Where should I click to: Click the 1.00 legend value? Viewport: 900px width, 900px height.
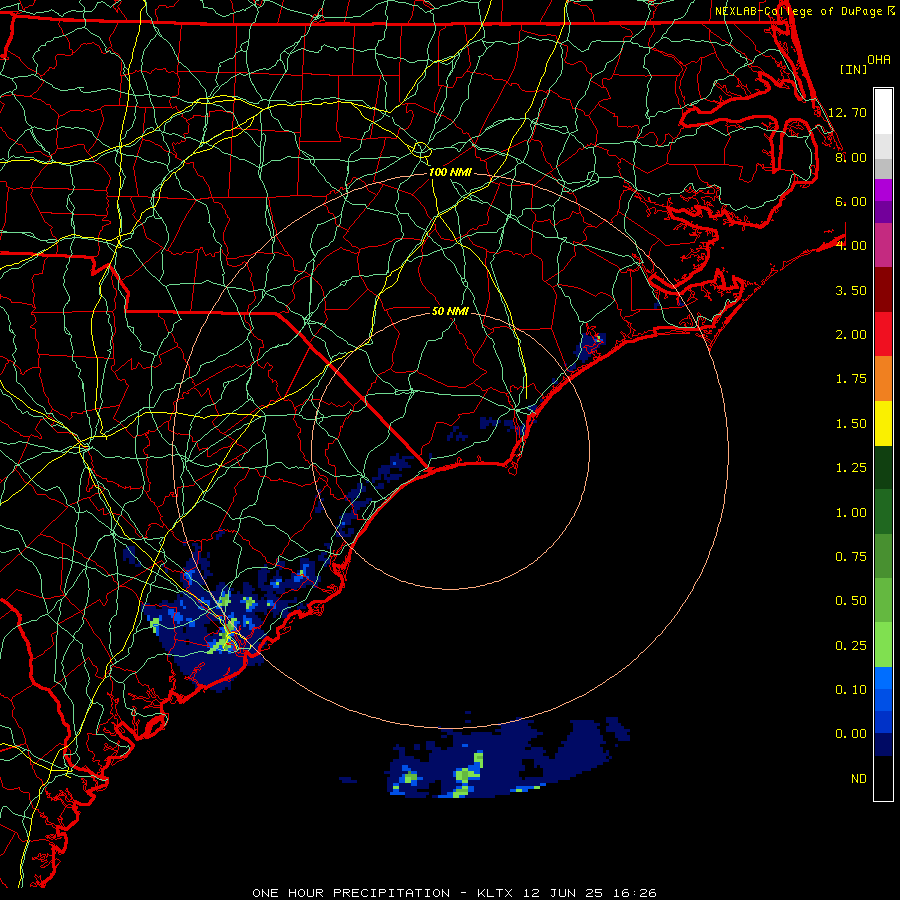click(851, 513)
